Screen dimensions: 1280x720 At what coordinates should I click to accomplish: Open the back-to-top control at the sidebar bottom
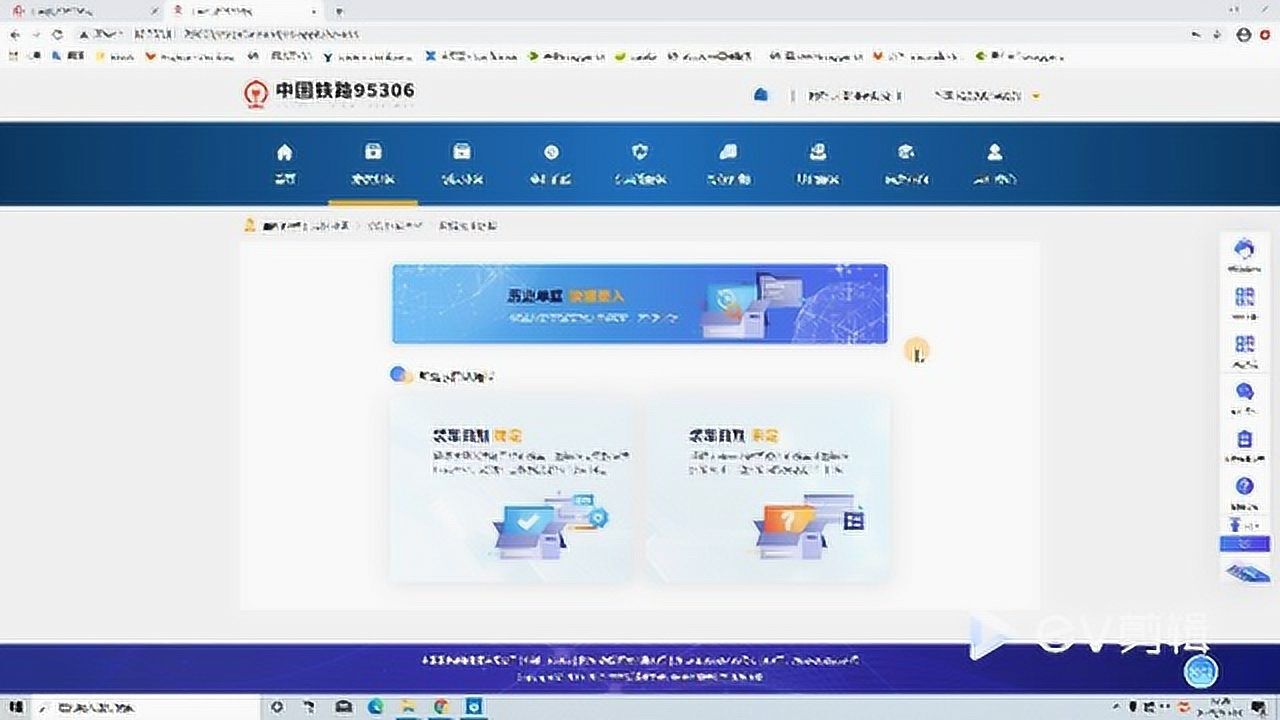1244,573
